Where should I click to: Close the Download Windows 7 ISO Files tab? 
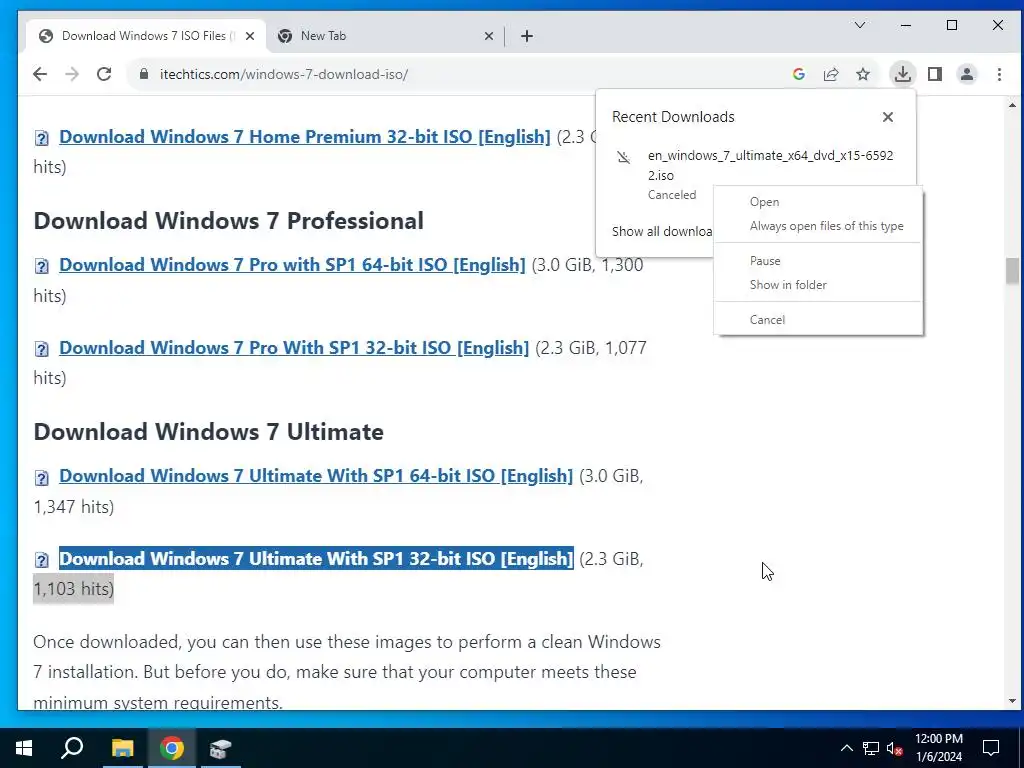click(x=249, y=36)
